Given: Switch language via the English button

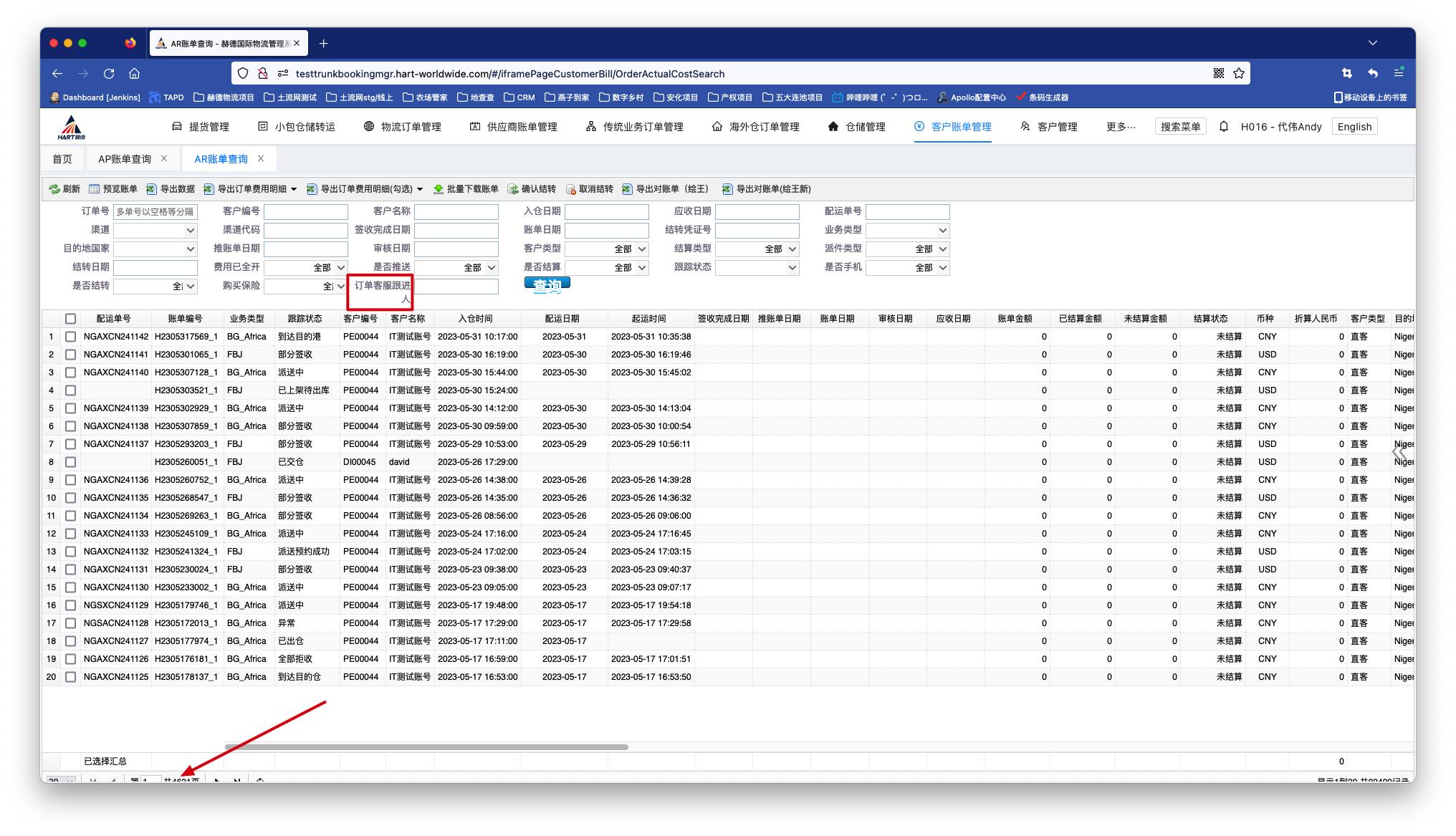Looking at the screenshot, I should pos(1354,127).
